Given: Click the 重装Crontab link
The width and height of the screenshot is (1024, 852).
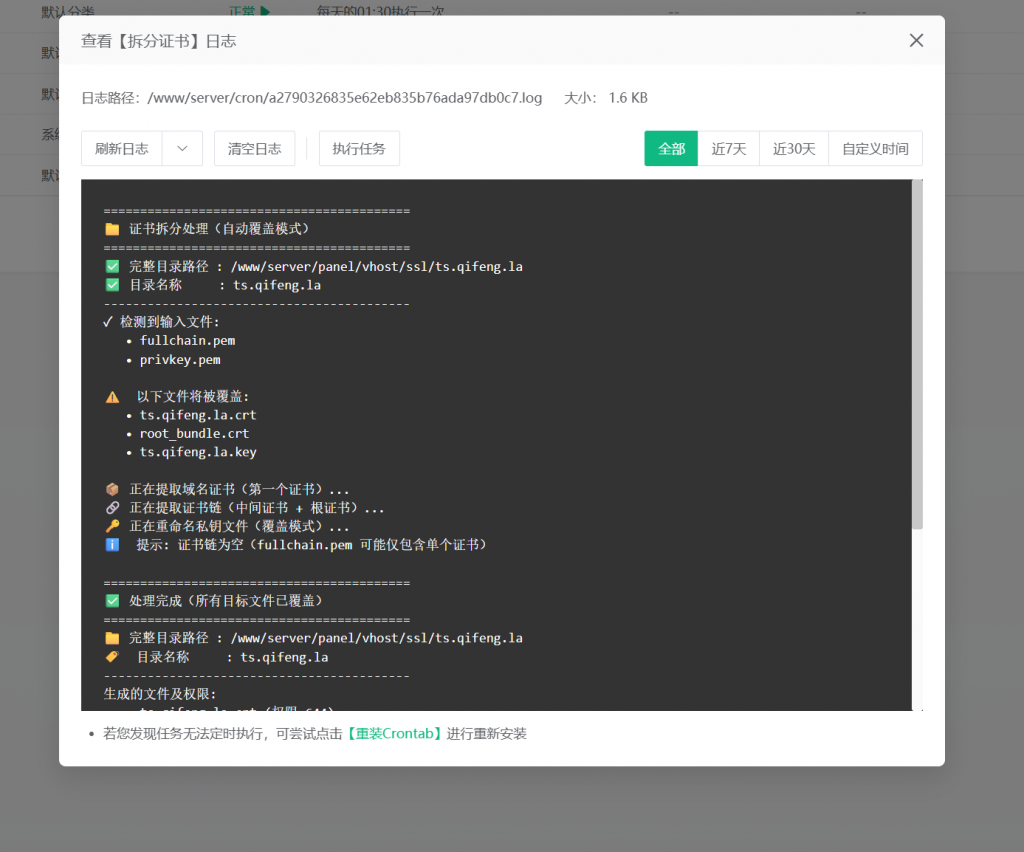Looking at the screenshot, I should 394,734.
